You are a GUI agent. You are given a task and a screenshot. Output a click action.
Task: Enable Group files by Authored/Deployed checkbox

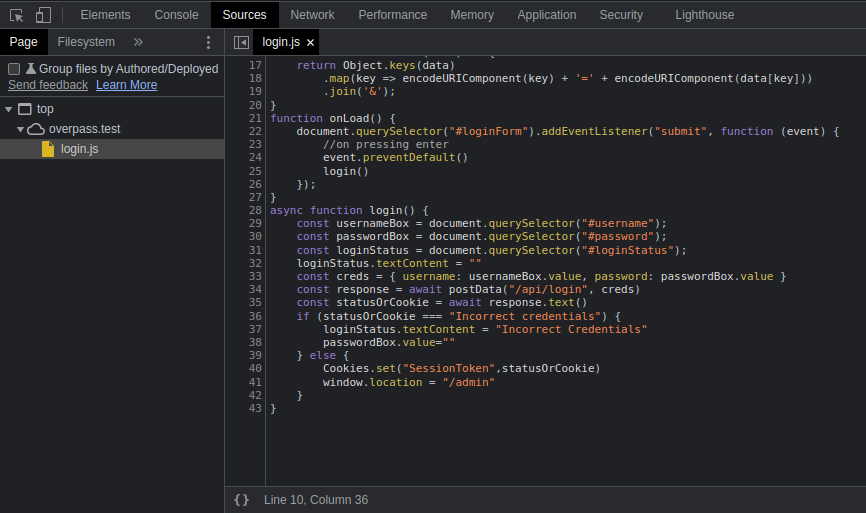click(x=14, y=69)
